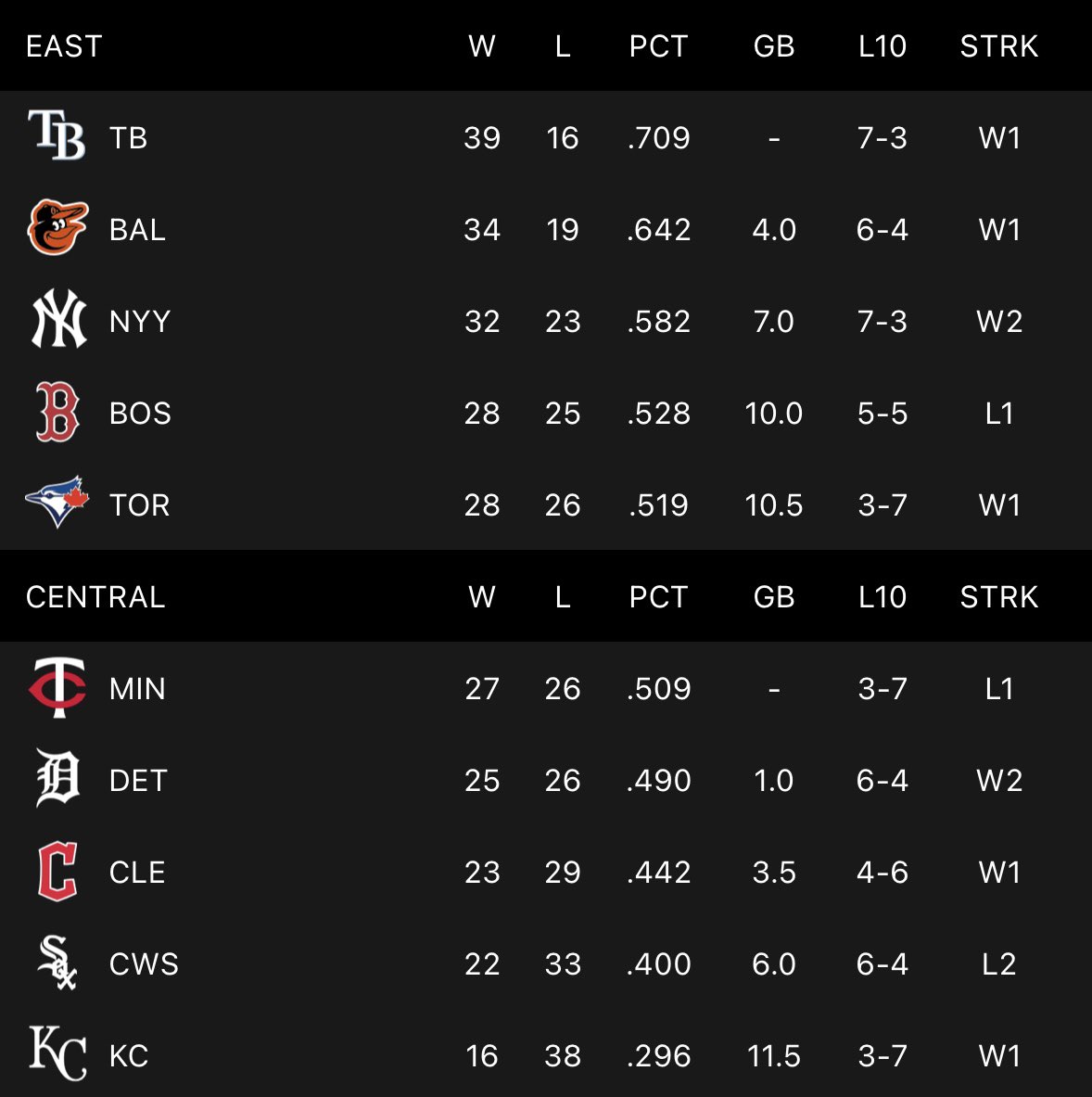Select the L10 header in CENTRAL table

click(882, 597)
